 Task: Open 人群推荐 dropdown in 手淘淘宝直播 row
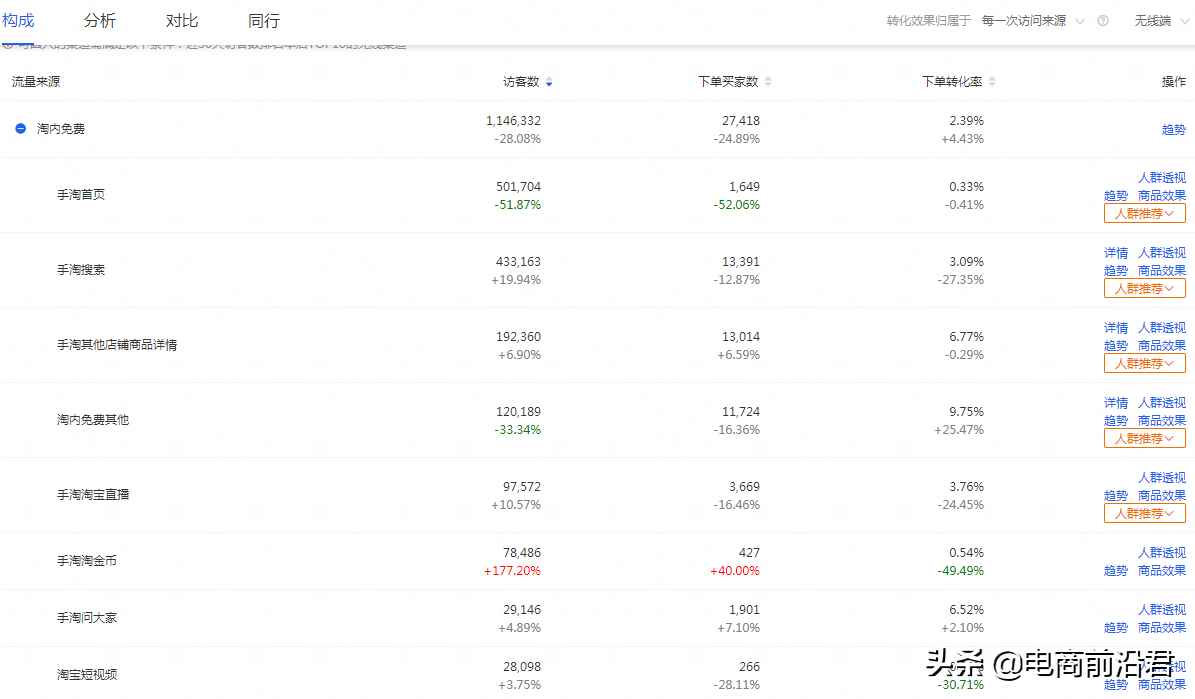pos(1144,514)
